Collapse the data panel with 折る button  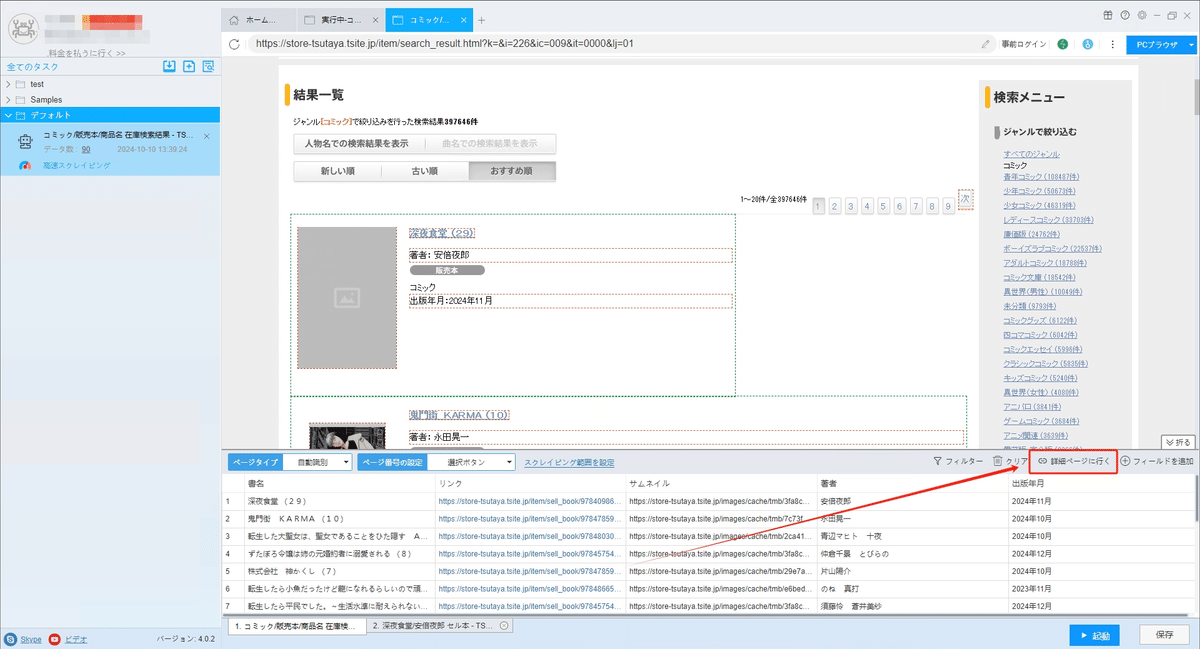1179,442
